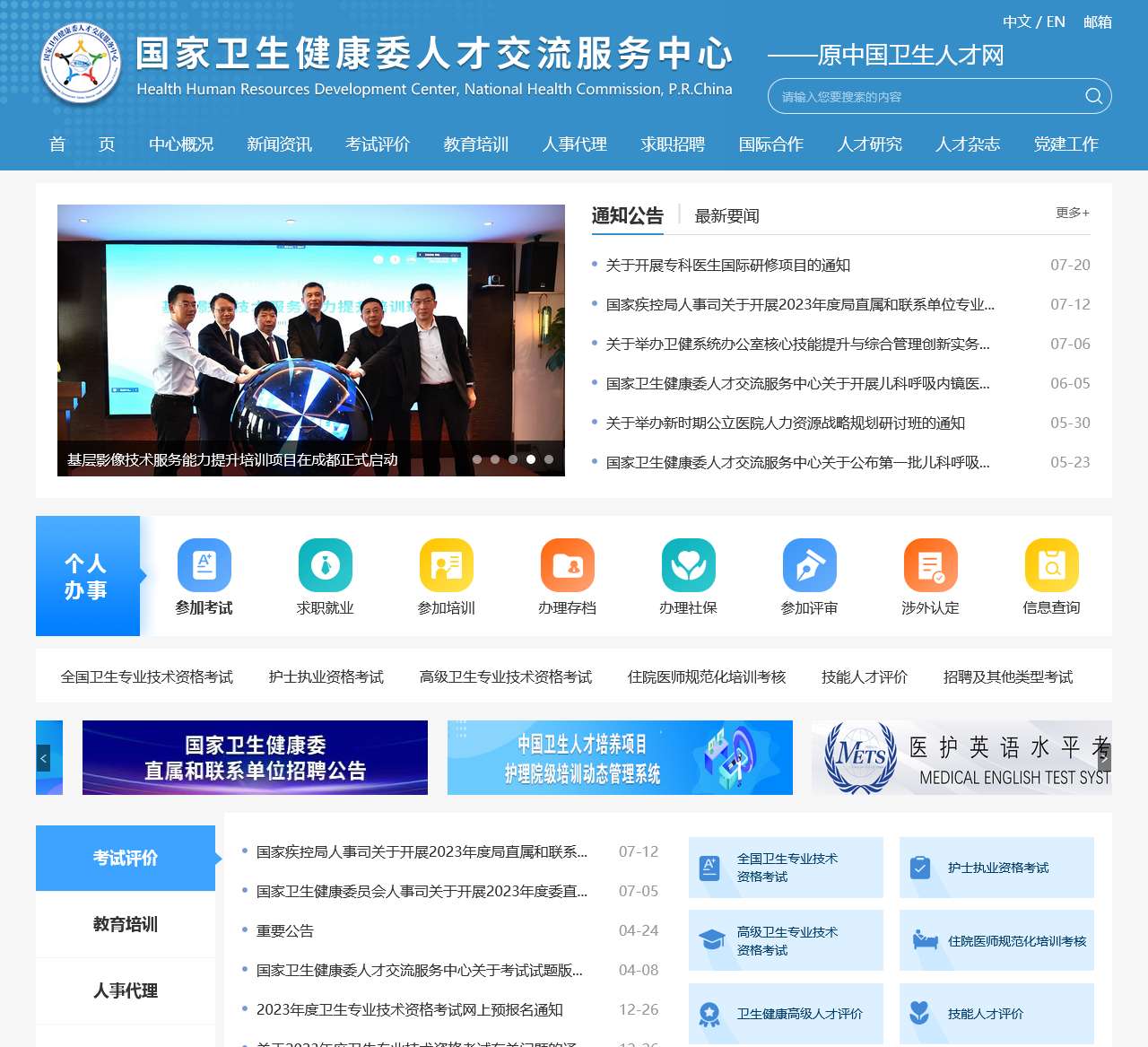Click the 参加考试 exam icon
1148x1047 pixels.
[x=204, y=566]
